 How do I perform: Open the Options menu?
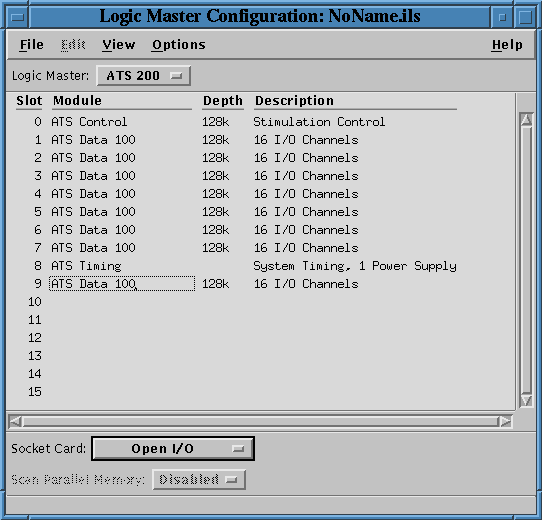tap(179, 45)
